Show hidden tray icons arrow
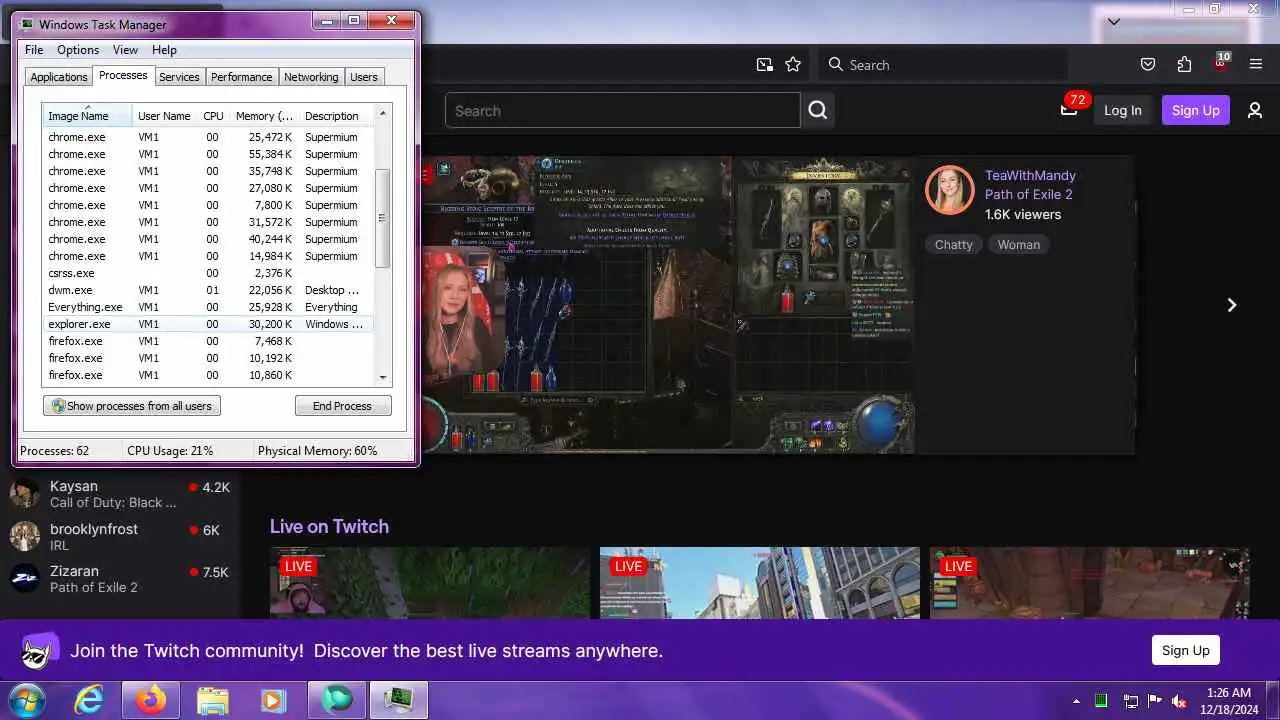Screen dimensions: 1280x720 (1076, 701)
